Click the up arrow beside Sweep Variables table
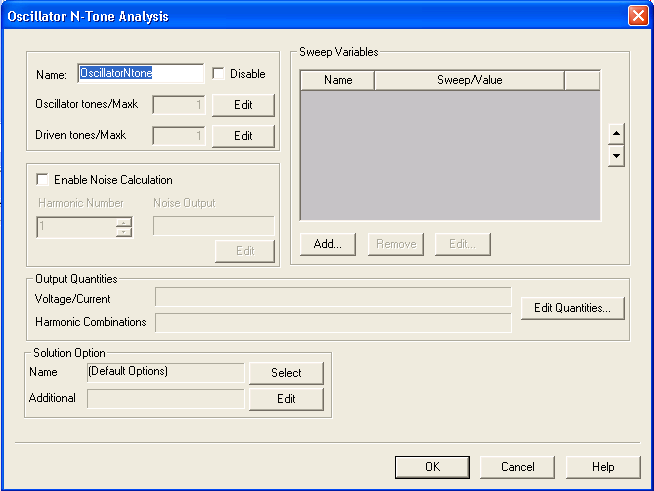 pyautogui.click(x=616, y=134)
